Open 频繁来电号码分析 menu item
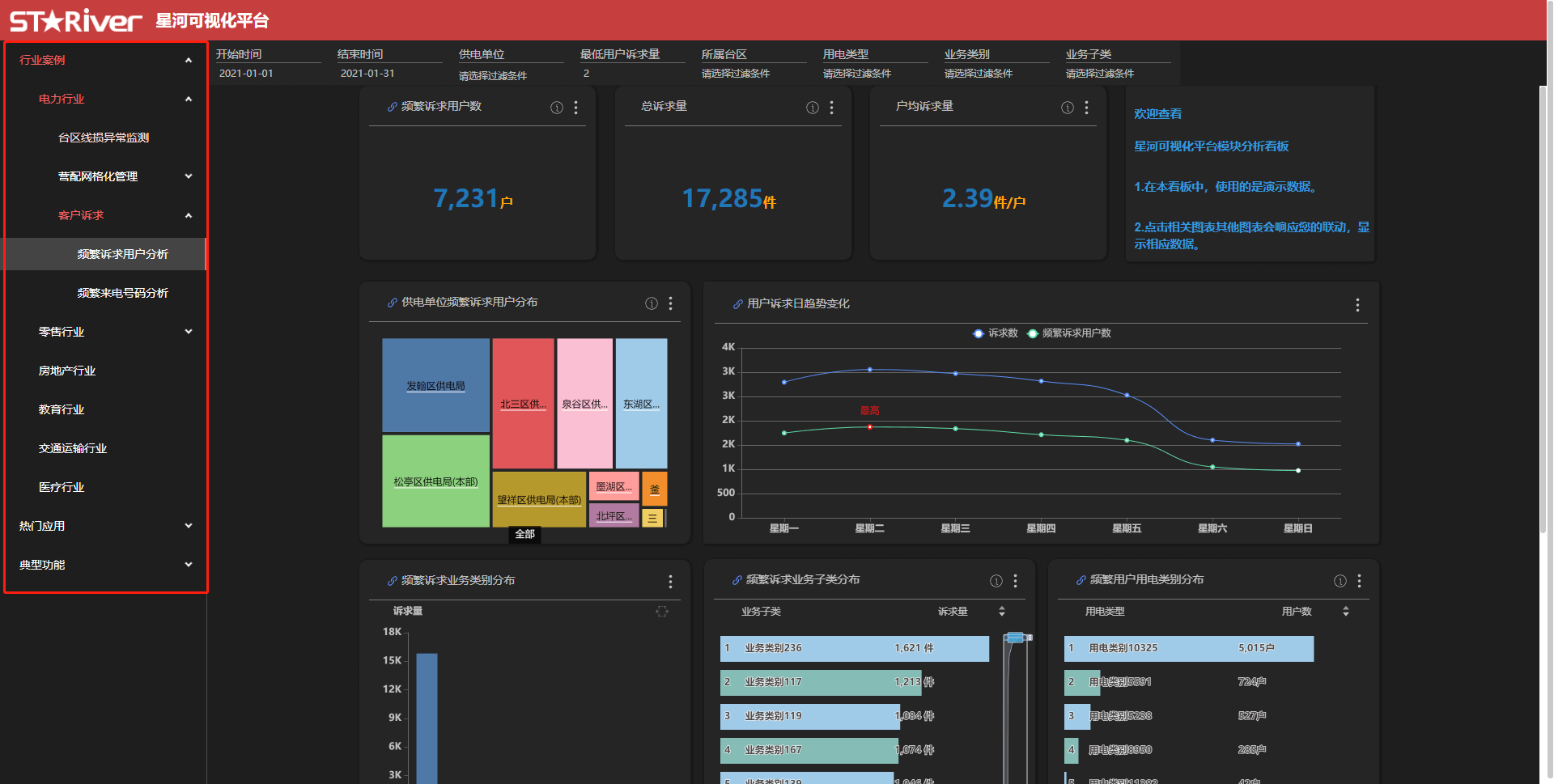The image size is (1554, 784). [x=122, y=293]
